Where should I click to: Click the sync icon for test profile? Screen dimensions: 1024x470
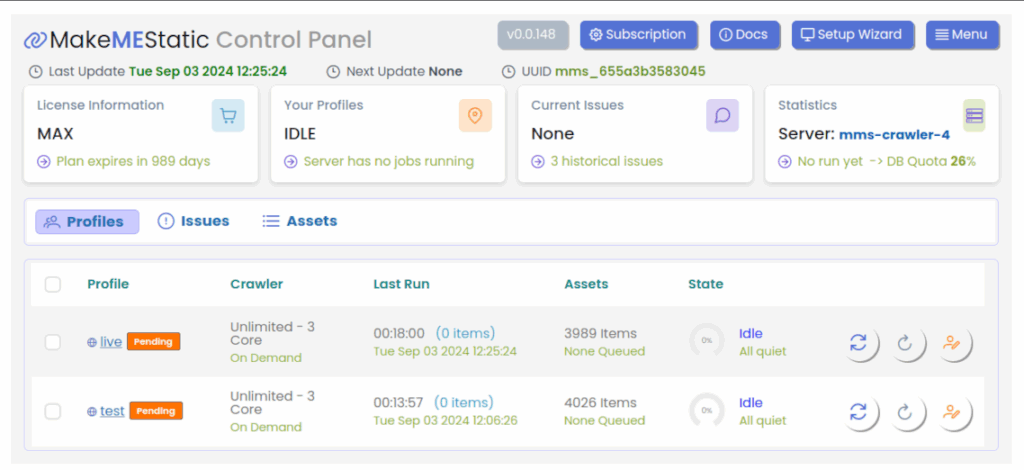[858, 411]
